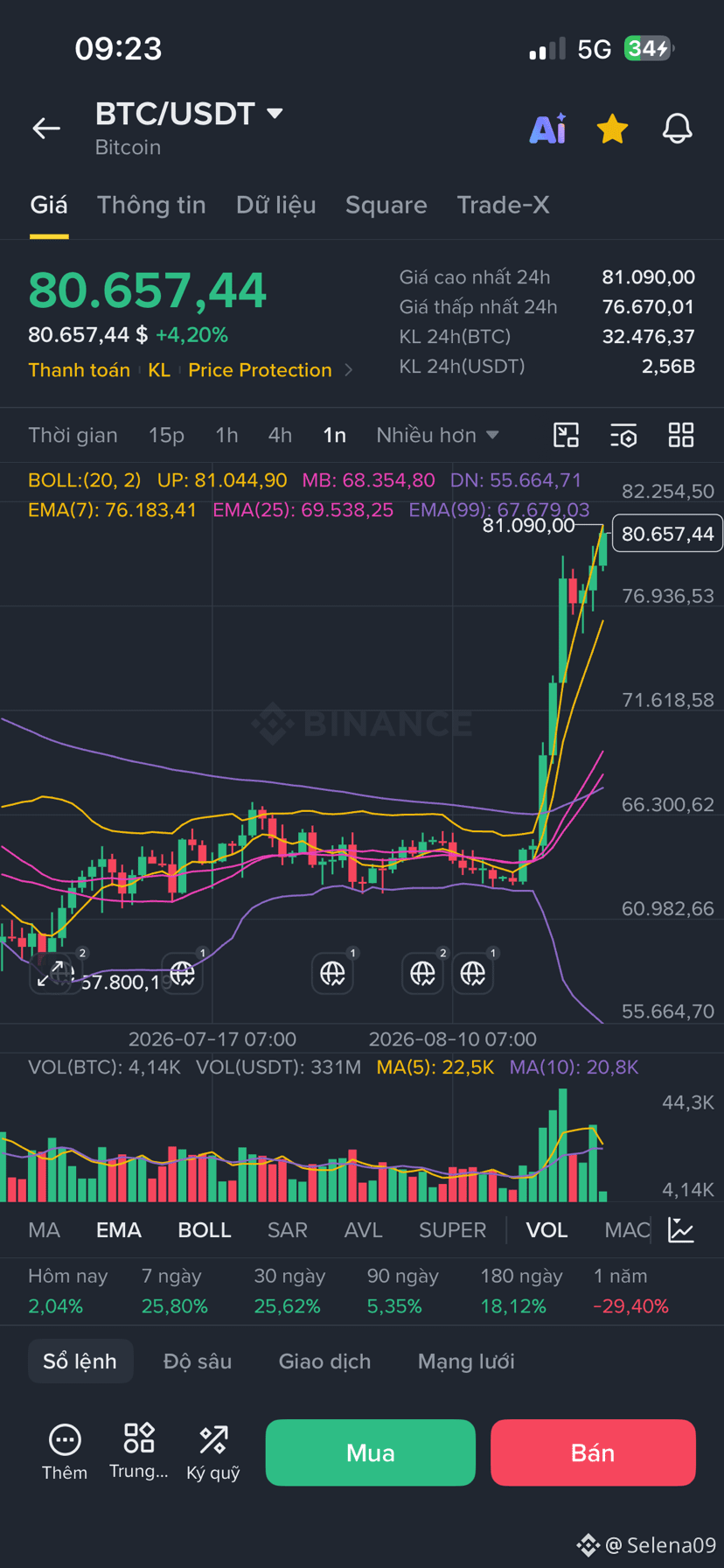The image size is (724, 1568).
Task: Go back with the left arrow
Action: [x=46, y=129]
